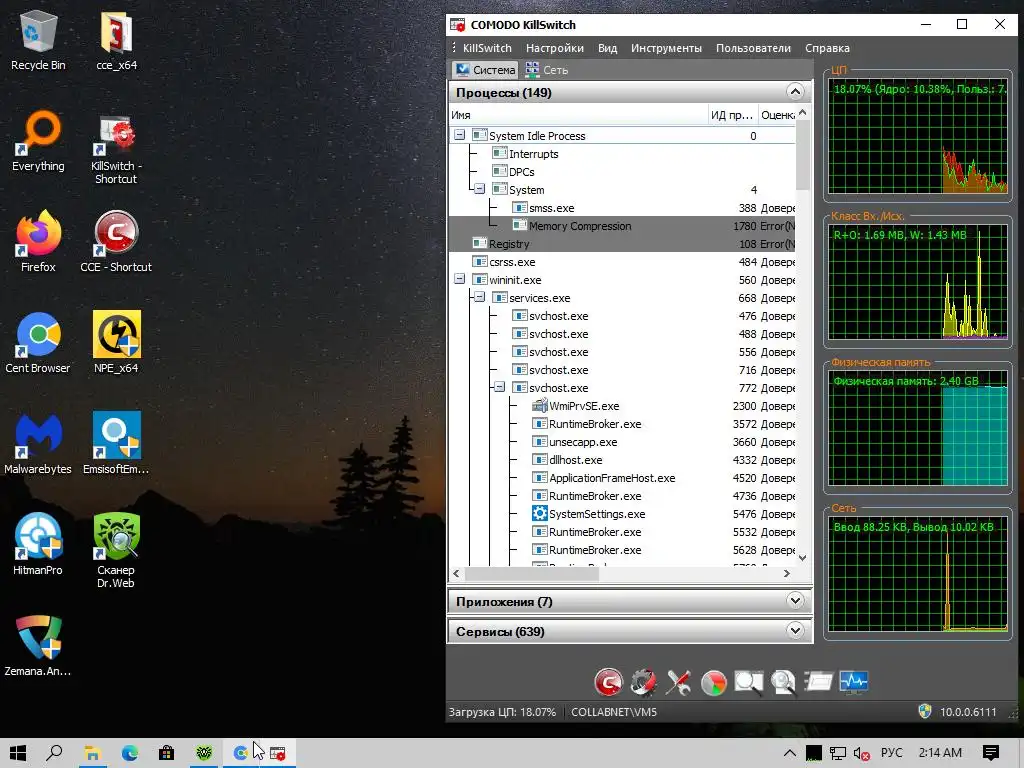Select the EmsisoftEm... desktop icon
1024x768 pixels.
(x=116, y=444)
